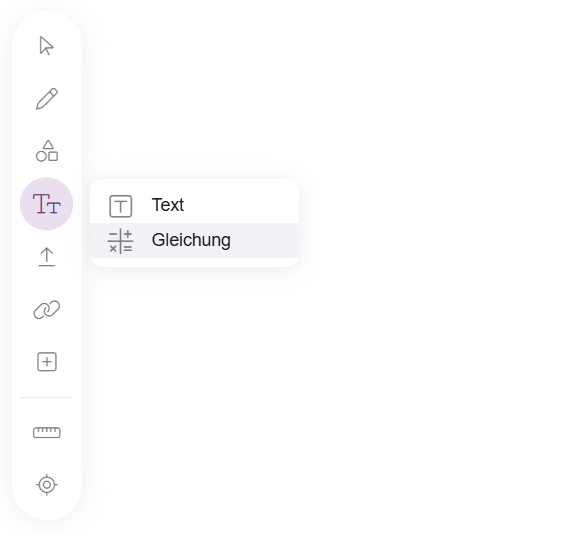Image resolution: width=586 pixels, height=545 pixels.
Task: Choose the pencil drawing tool
Action: click(x=47, y=99)
